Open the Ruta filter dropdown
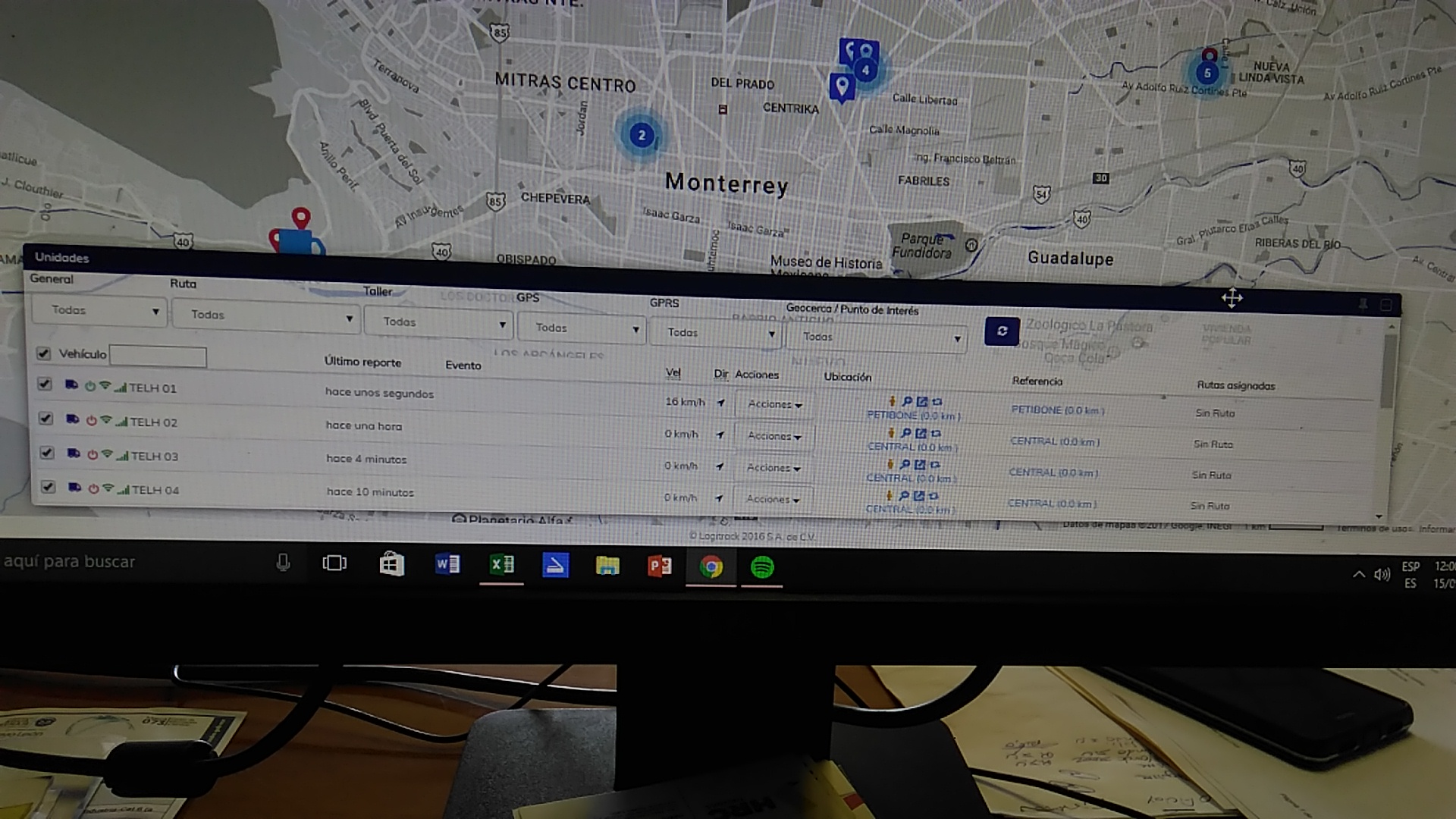Screen dimensions: 1456x819 click(x=266, y=316)
